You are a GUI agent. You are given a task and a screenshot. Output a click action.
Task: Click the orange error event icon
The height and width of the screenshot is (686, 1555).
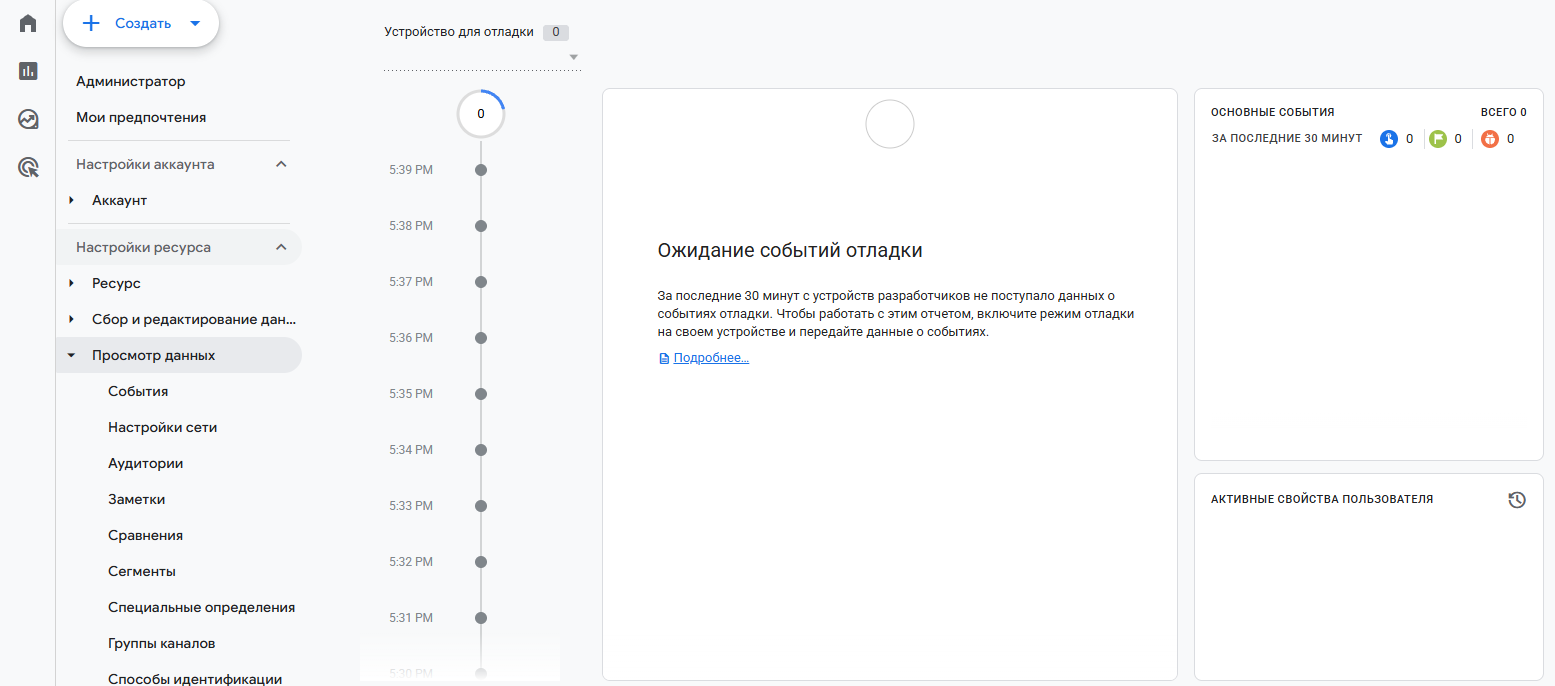pos(1490,139)
